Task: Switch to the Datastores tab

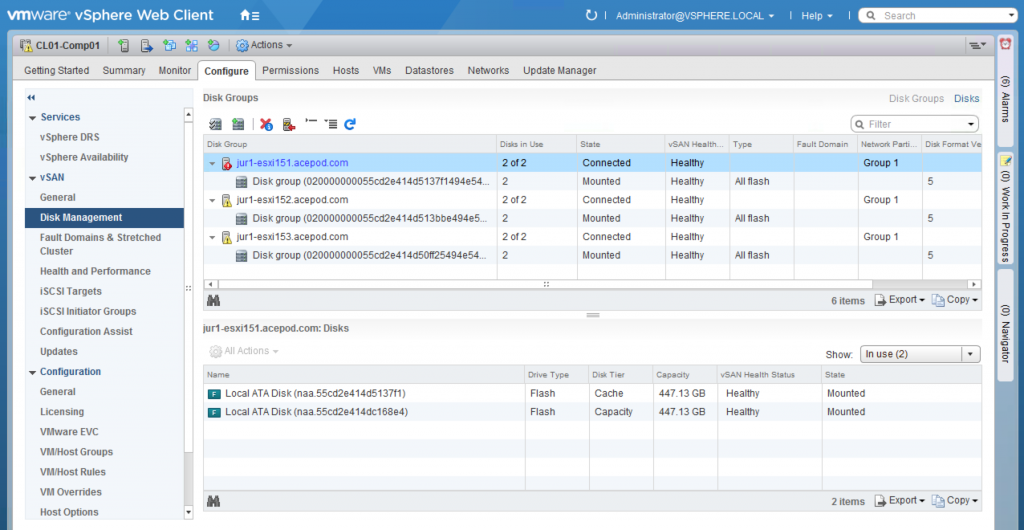Action: tap(429, 70)
